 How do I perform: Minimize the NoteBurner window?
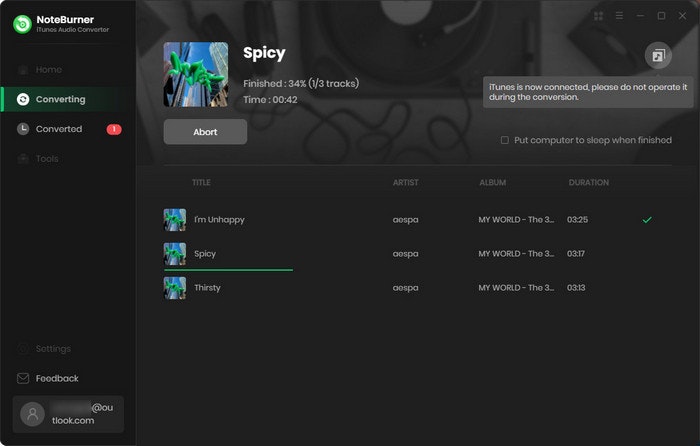(640, 16)
